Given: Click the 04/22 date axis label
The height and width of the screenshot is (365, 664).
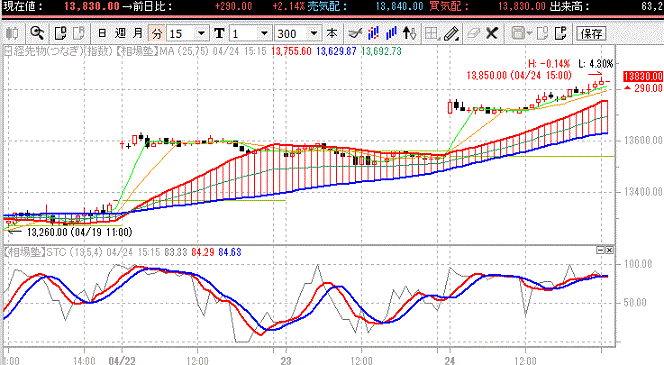Looking at the screenshot, I should point(122,360).
